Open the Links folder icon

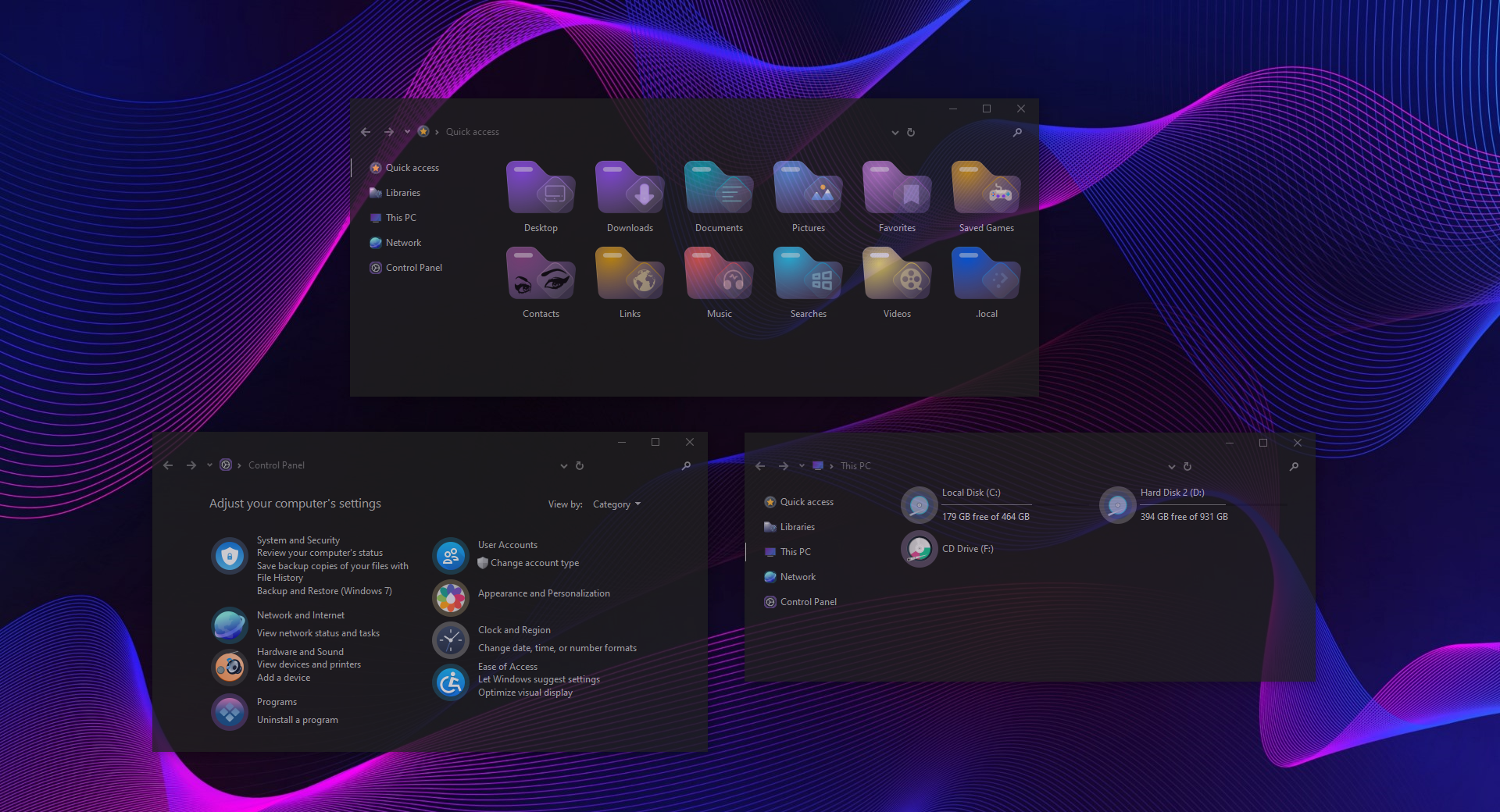pyautogui.click(x=630, y=274)
